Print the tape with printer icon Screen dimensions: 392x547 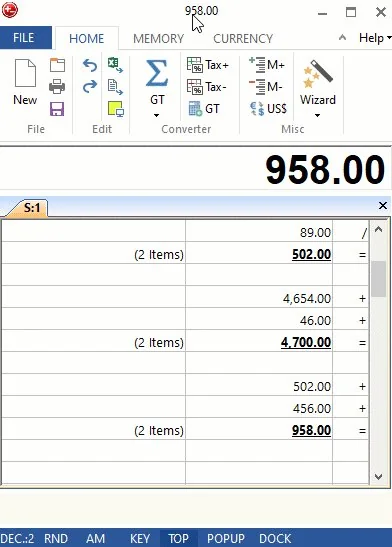[57, 87]
